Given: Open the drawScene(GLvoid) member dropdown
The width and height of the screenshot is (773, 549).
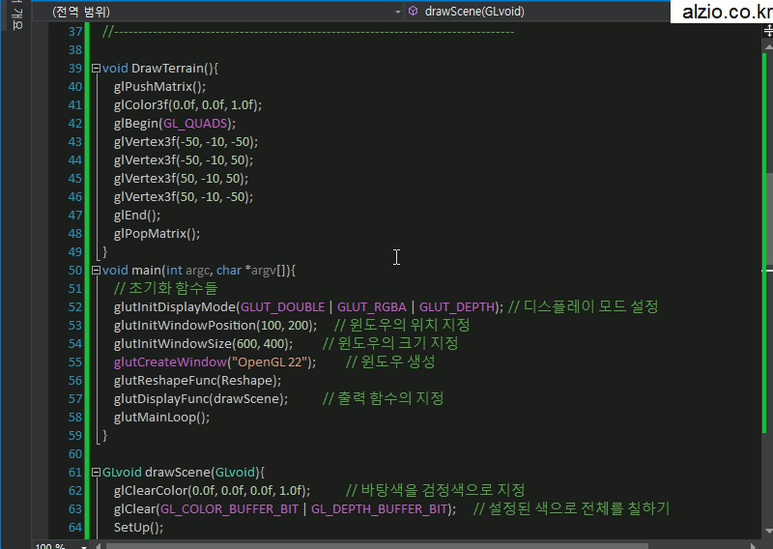Looking at the screenshot, I should [537, 11].
